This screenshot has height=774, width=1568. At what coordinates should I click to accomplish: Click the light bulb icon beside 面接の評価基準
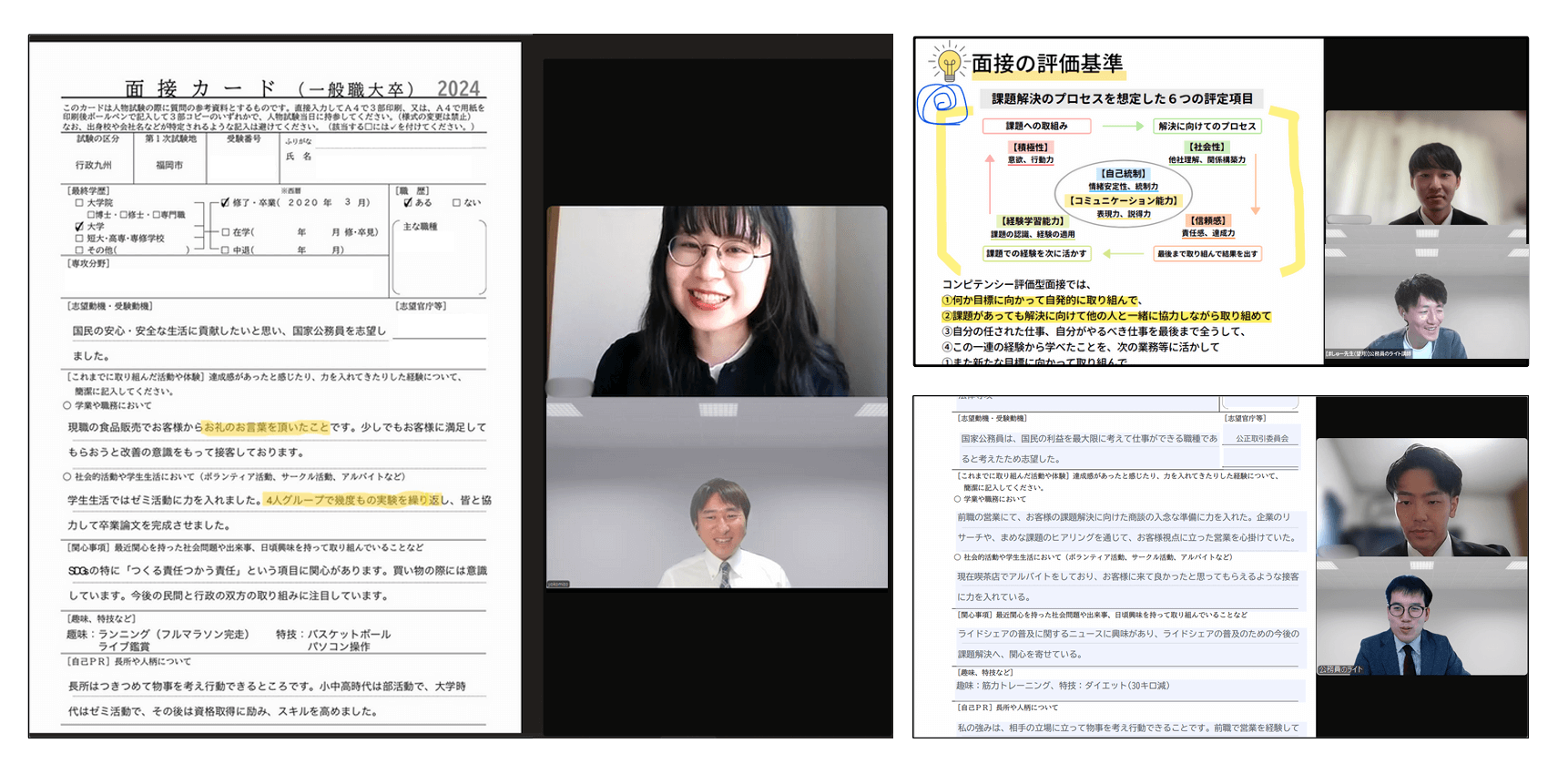point(949,63)
